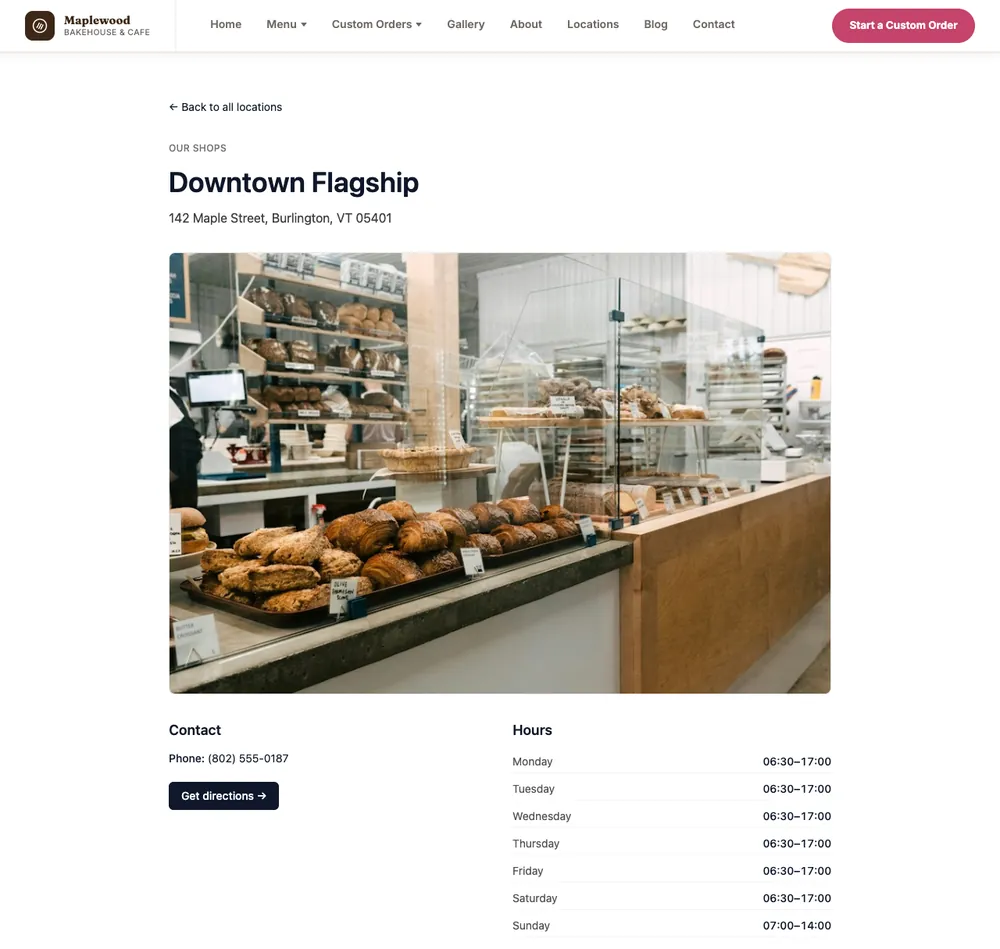This screenshot has height=949, width=1000.
Task: Open the Gallery page
Action: click(466, 24)
